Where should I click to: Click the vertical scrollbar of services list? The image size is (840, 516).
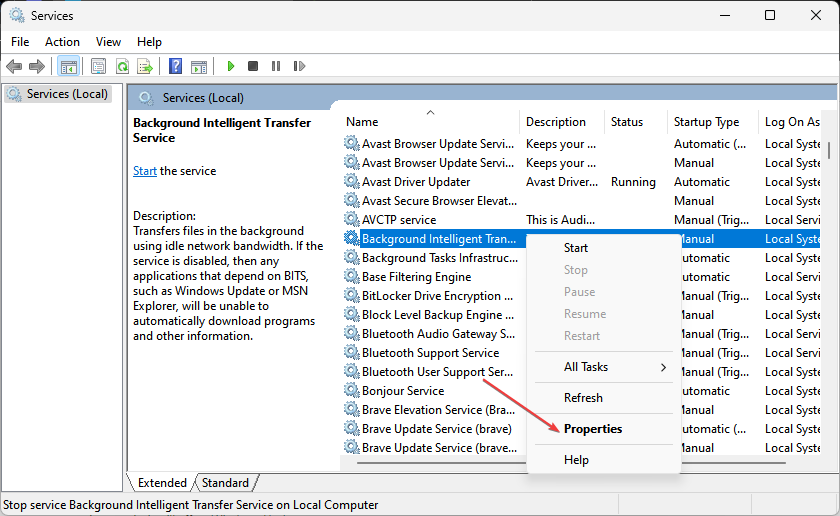tap(829, 149)
